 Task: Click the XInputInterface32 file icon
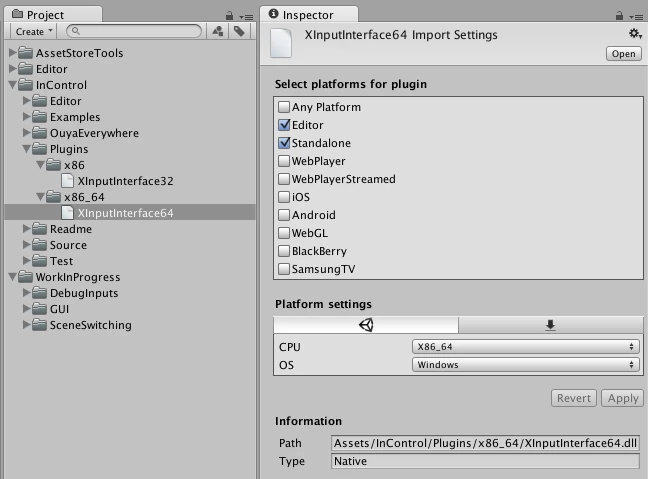coord(67,181)
